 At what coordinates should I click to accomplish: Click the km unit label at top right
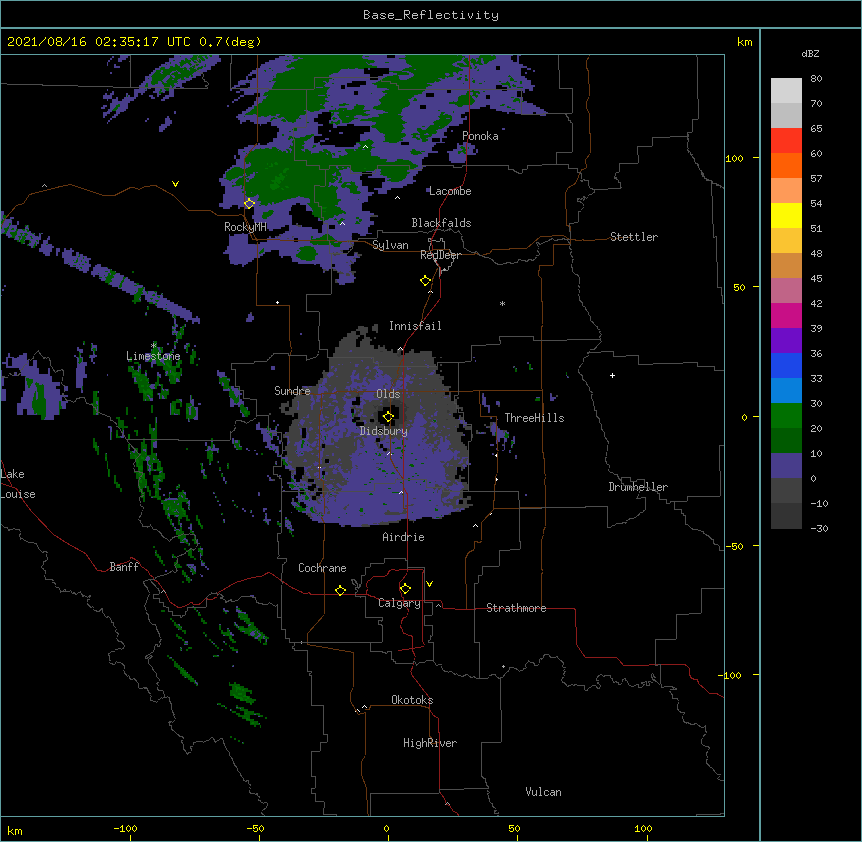point(745,42)
